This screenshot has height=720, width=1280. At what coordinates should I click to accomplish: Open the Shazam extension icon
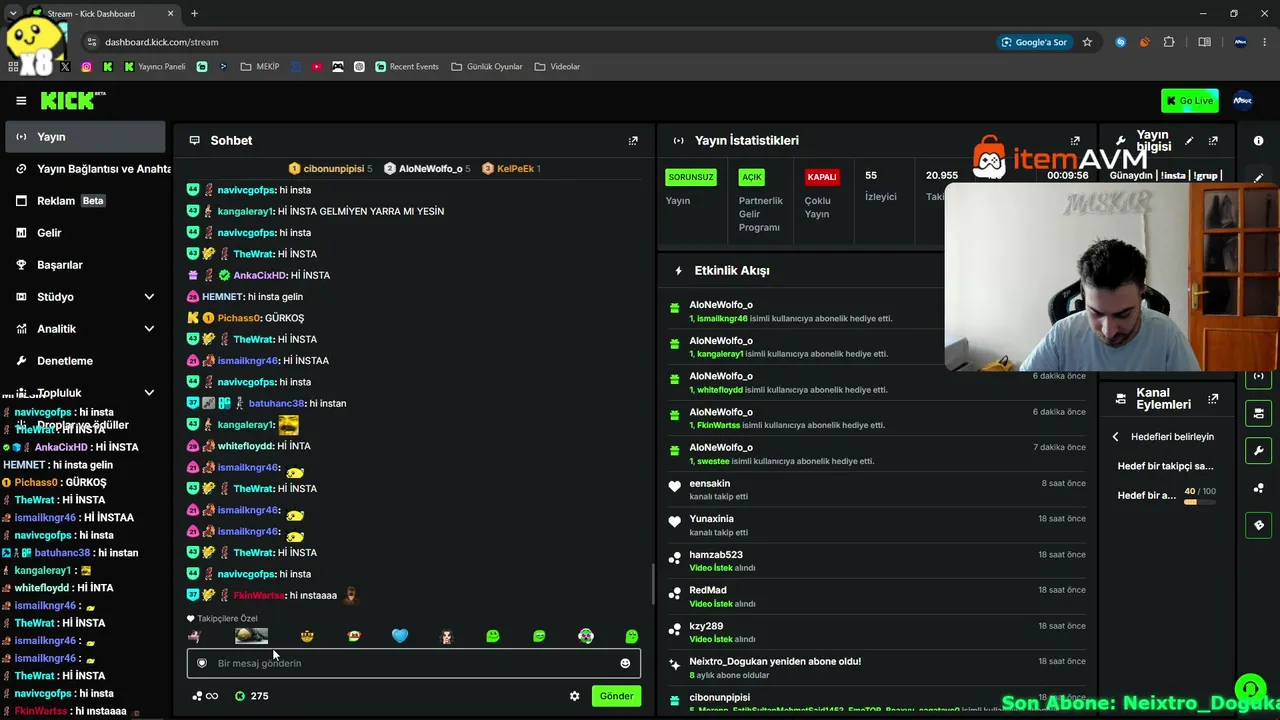click(x=1121, y=42)
